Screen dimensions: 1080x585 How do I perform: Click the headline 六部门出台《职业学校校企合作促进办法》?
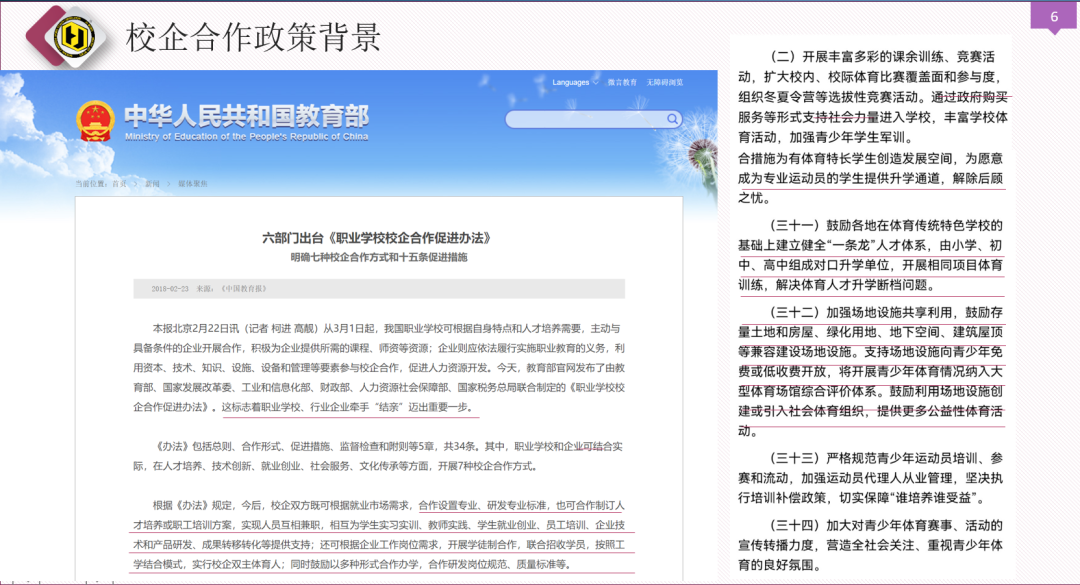(x=378, y=238)
